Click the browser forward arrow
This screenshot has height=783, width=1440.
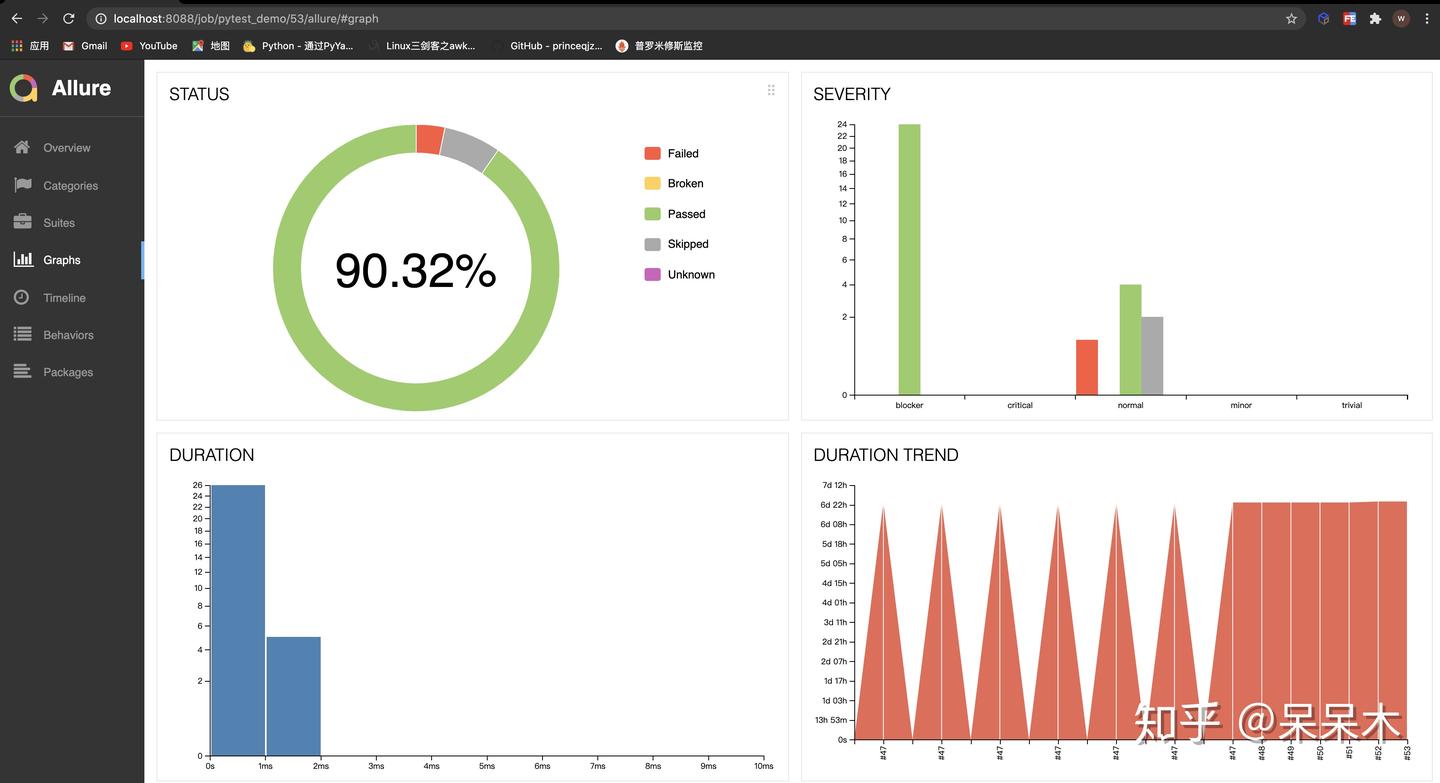tap(42, 18)
